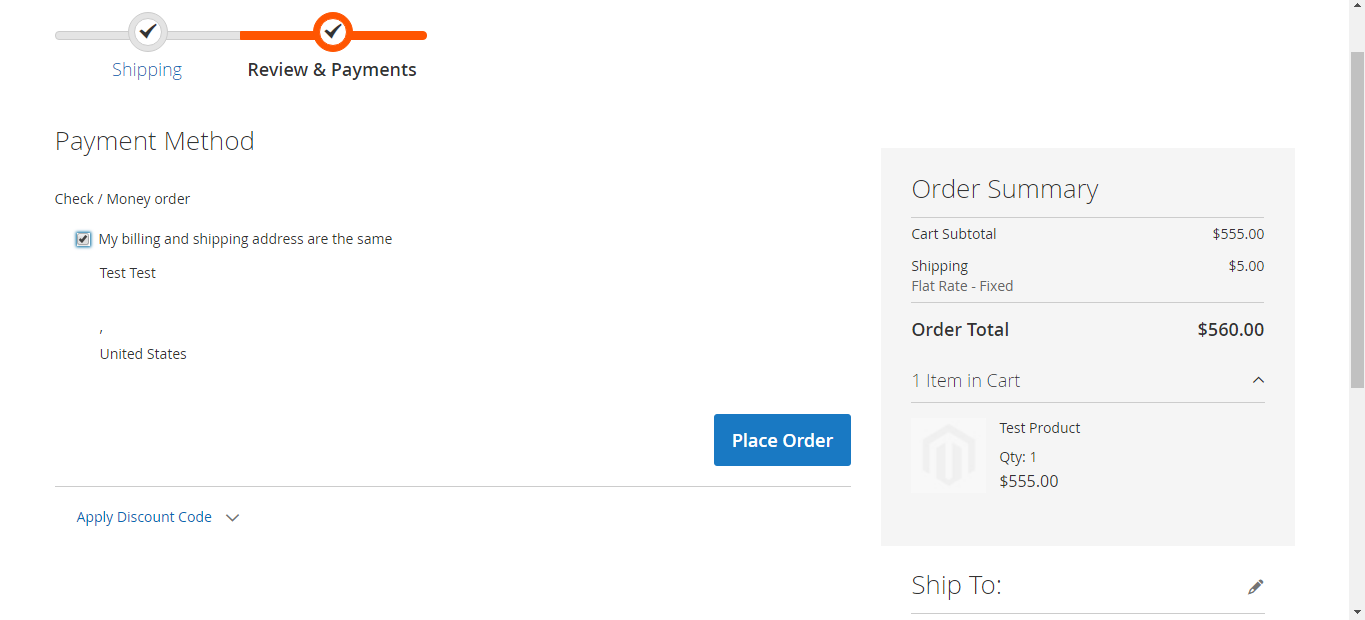Edit the Ship To address using pencil icon

coord(1255,586)
